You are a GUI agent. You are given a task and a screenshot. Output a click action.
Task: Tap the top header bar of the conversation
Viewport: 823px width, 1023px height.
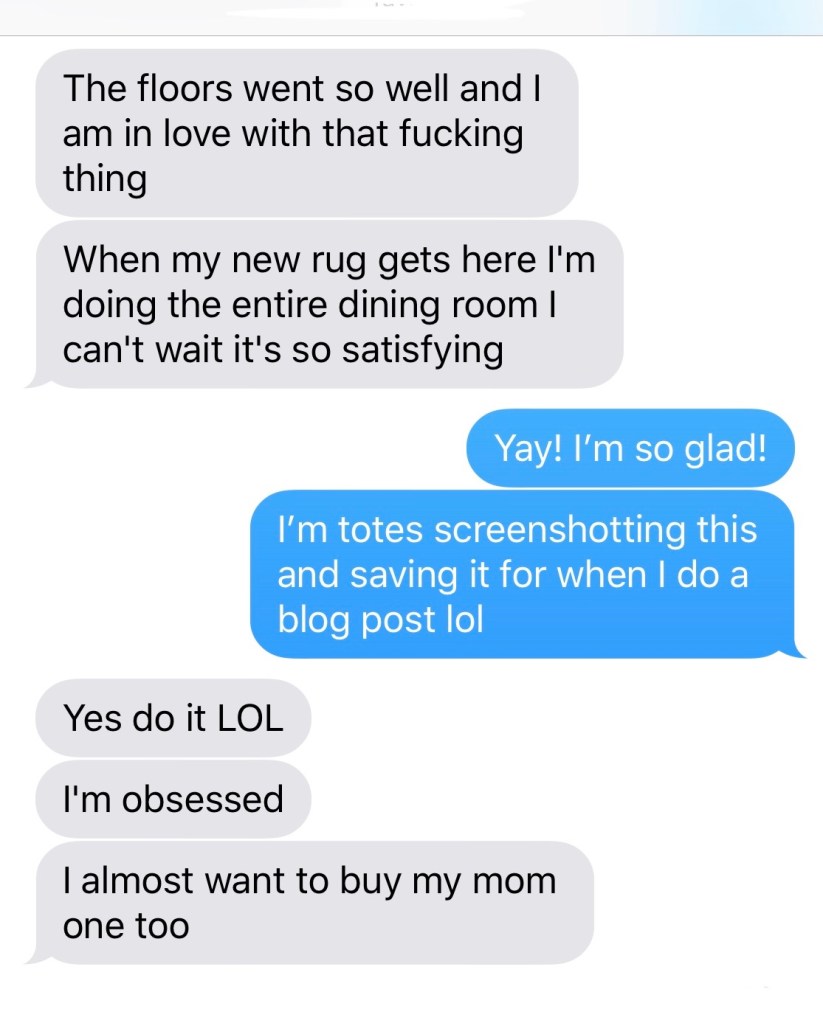click(411, 18)
